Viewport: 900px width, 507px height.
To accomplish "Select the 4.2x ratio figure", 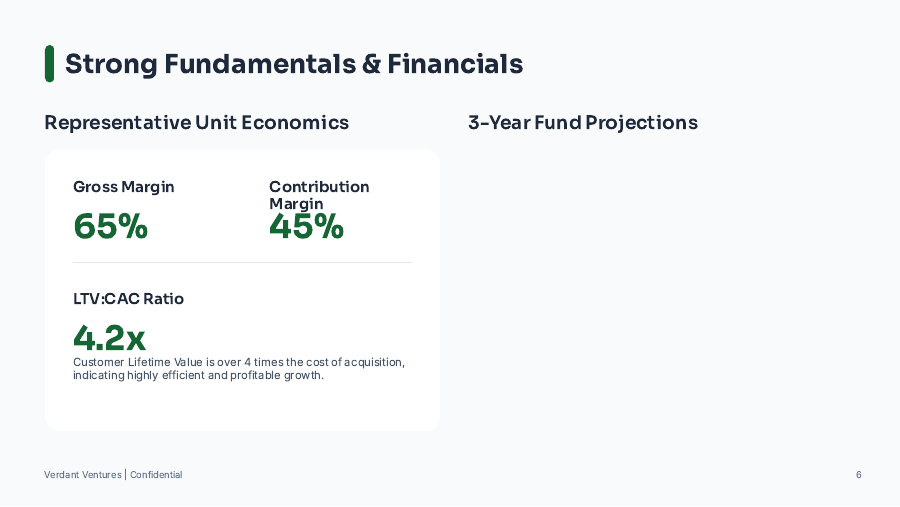I will (x=110, y=337).
